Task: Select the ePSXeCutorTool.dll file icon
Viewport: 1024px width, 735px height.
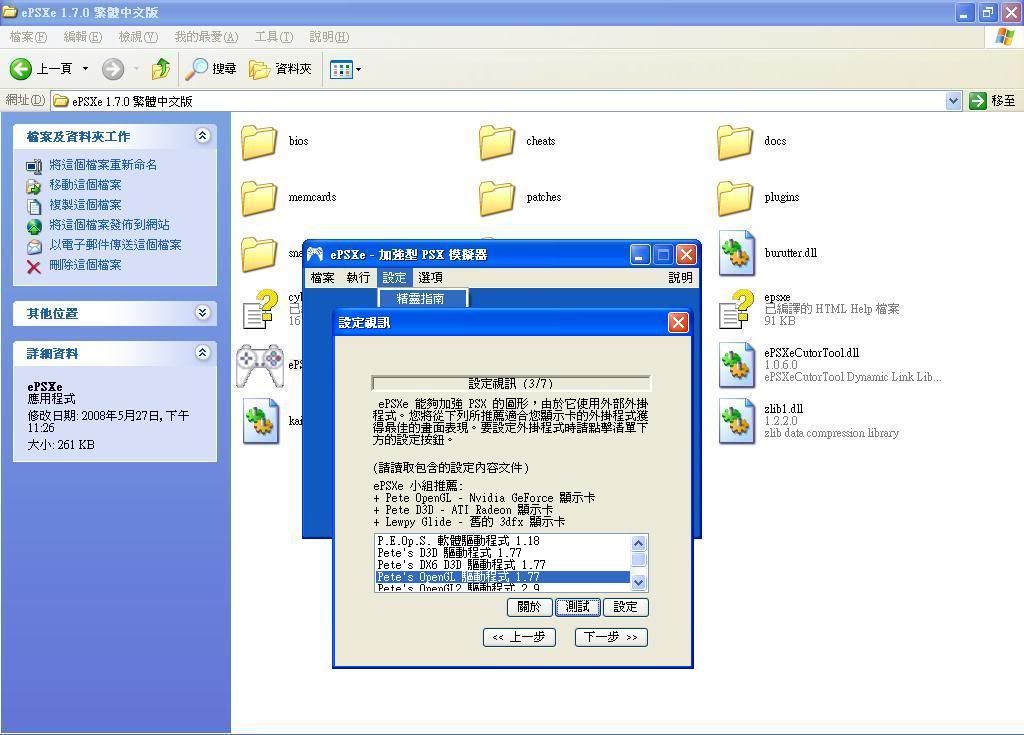Action: [x=737, y=365]
